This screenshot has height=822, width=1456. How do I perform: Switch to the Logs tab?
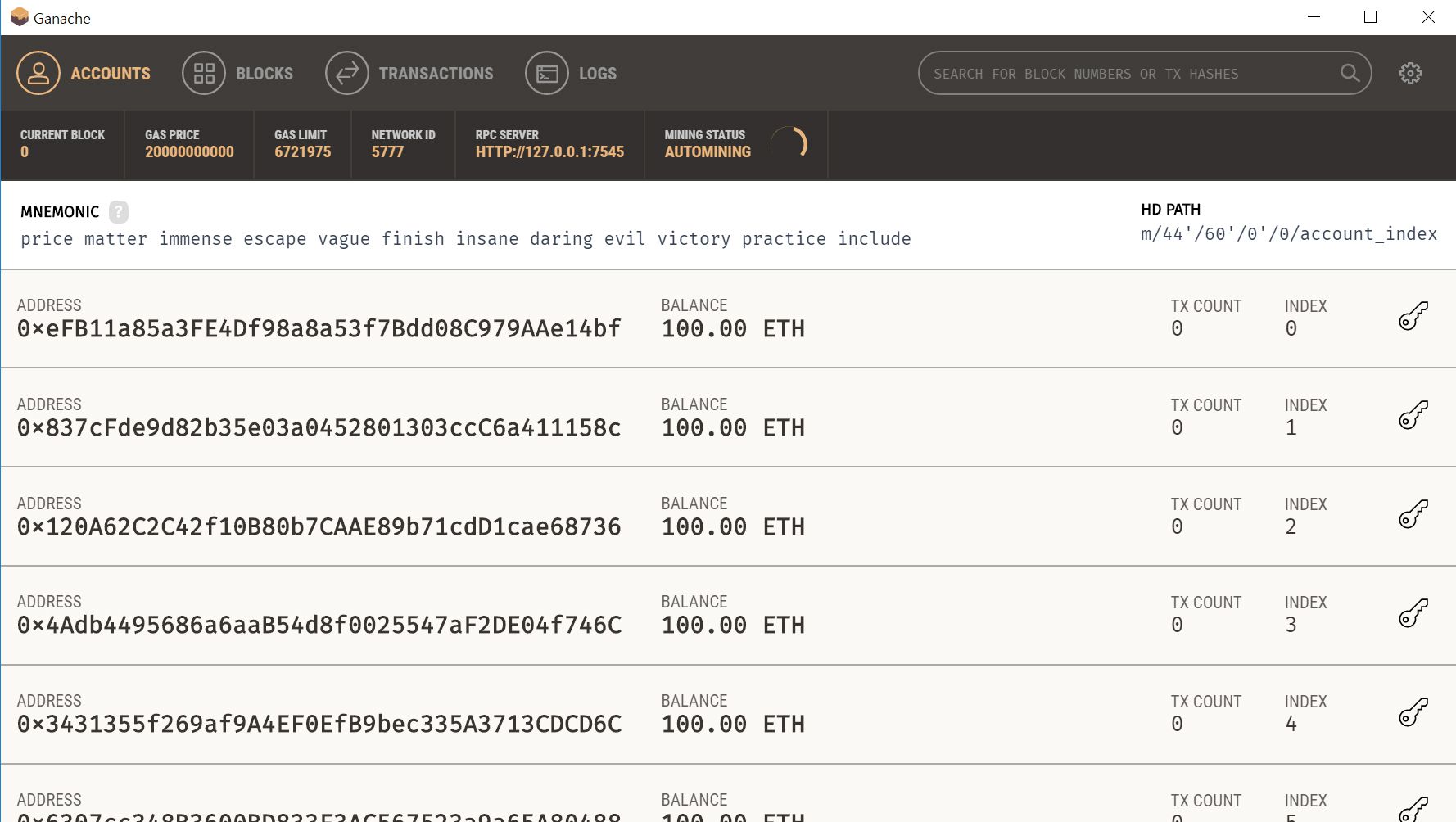[x=571, y=74]
